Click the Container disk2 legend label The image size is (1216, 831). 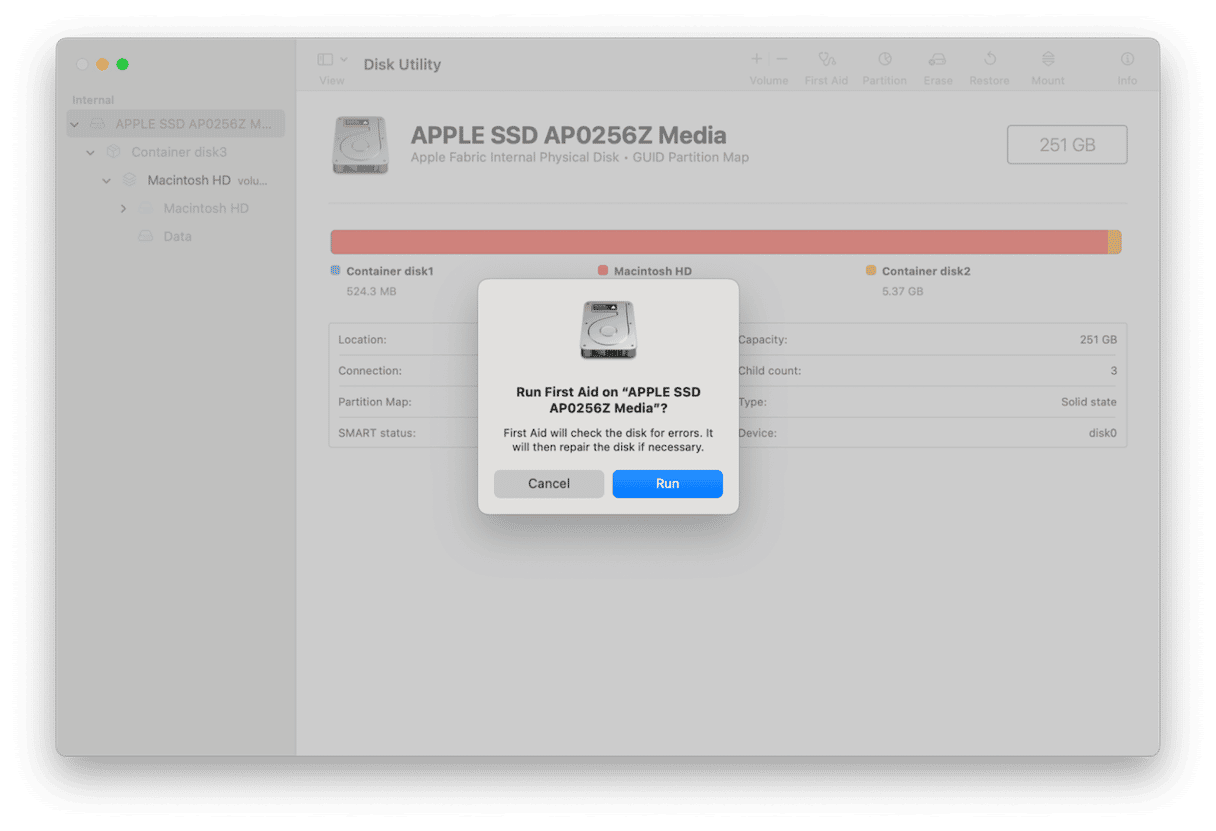coord(926,271)
